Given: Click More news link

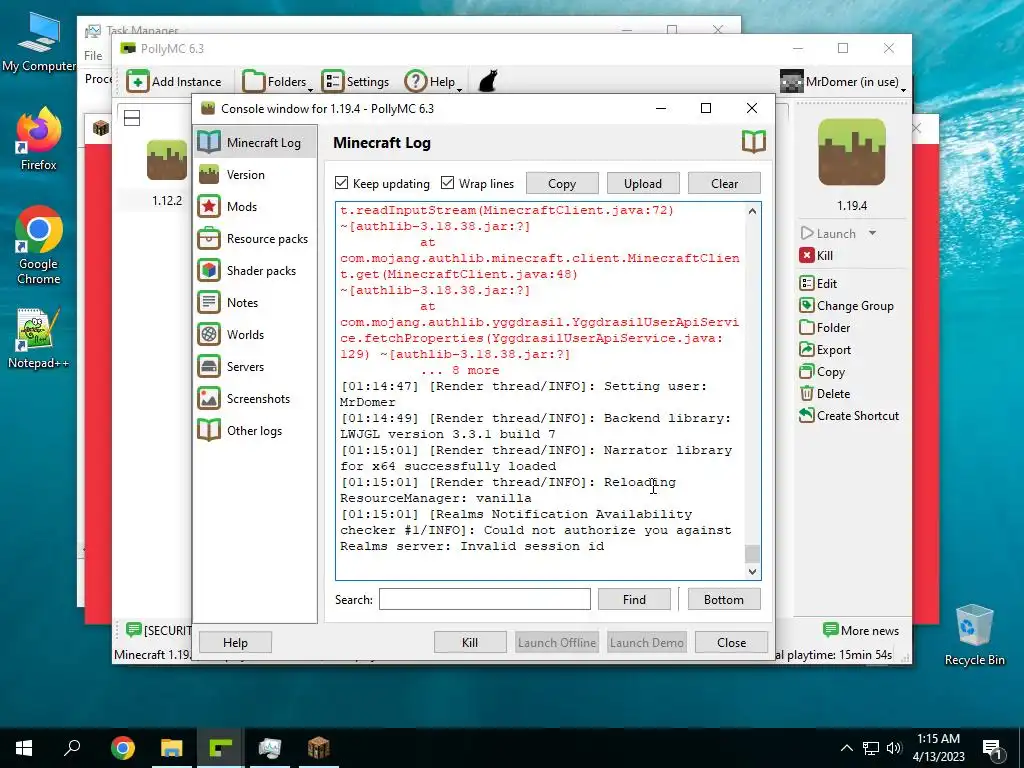Looking at the screenshot, I should 861,630.
